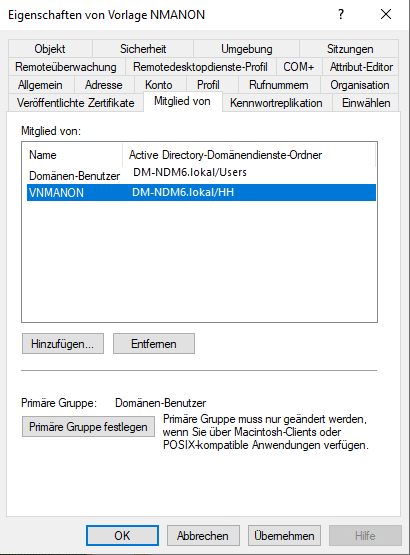Image resolution: width=410 pixels, height=555 pixels.
Task: Cancel with the Abbrechen button
Action: coord(203,536)
